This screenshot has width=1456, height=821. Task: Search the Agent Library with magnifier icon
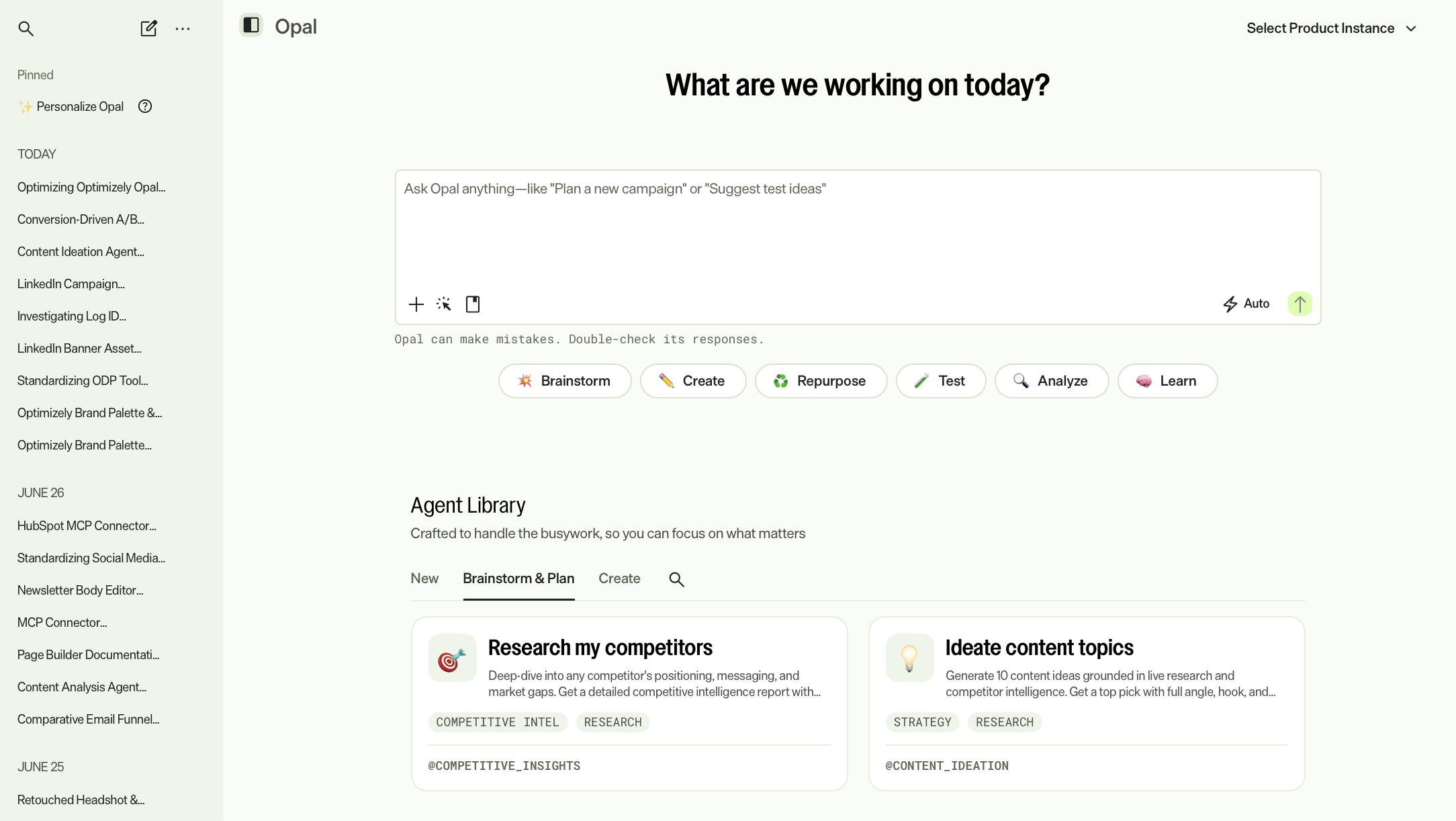[x=676, y=579]
